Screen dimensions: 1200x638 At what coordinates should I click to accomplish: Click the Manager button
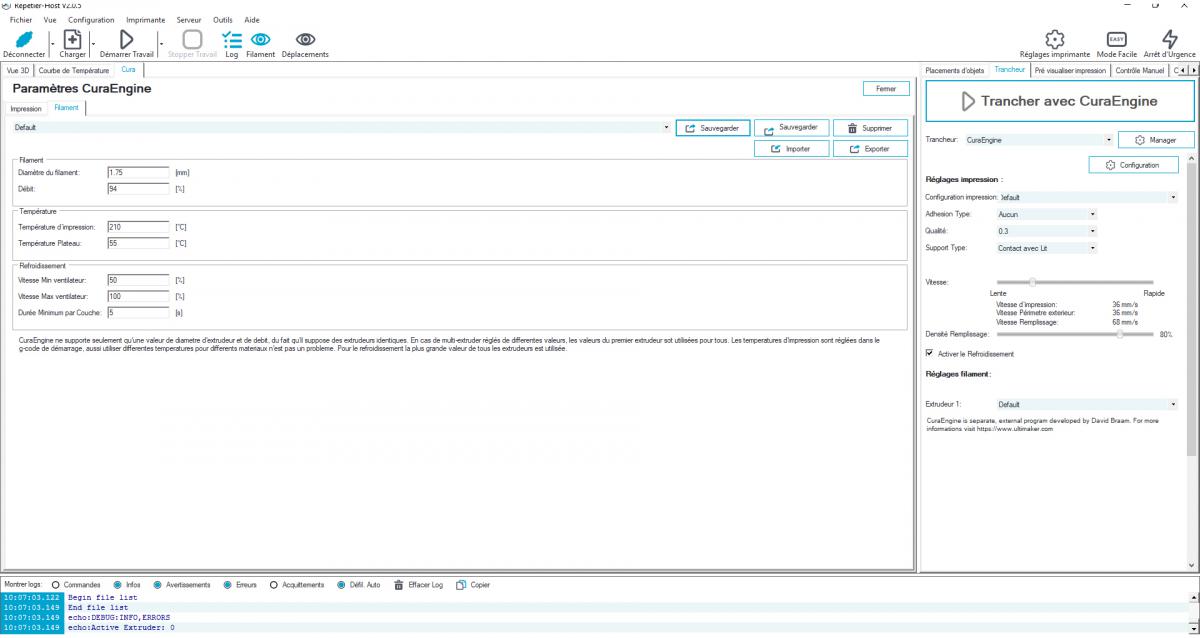point(1156,140)
